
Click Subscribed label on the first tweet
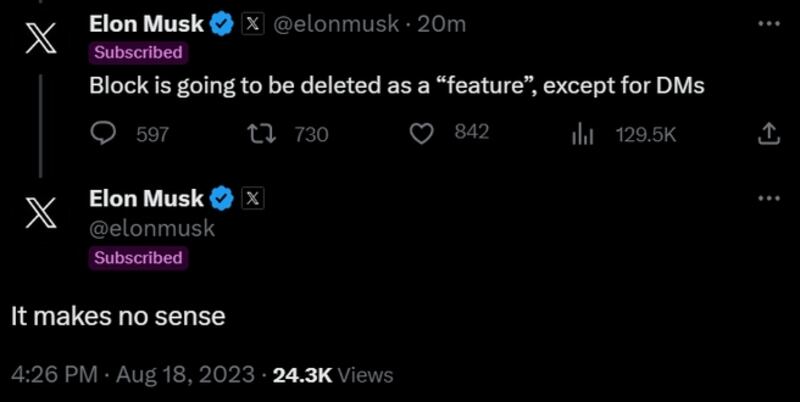(x=138, y=53)
